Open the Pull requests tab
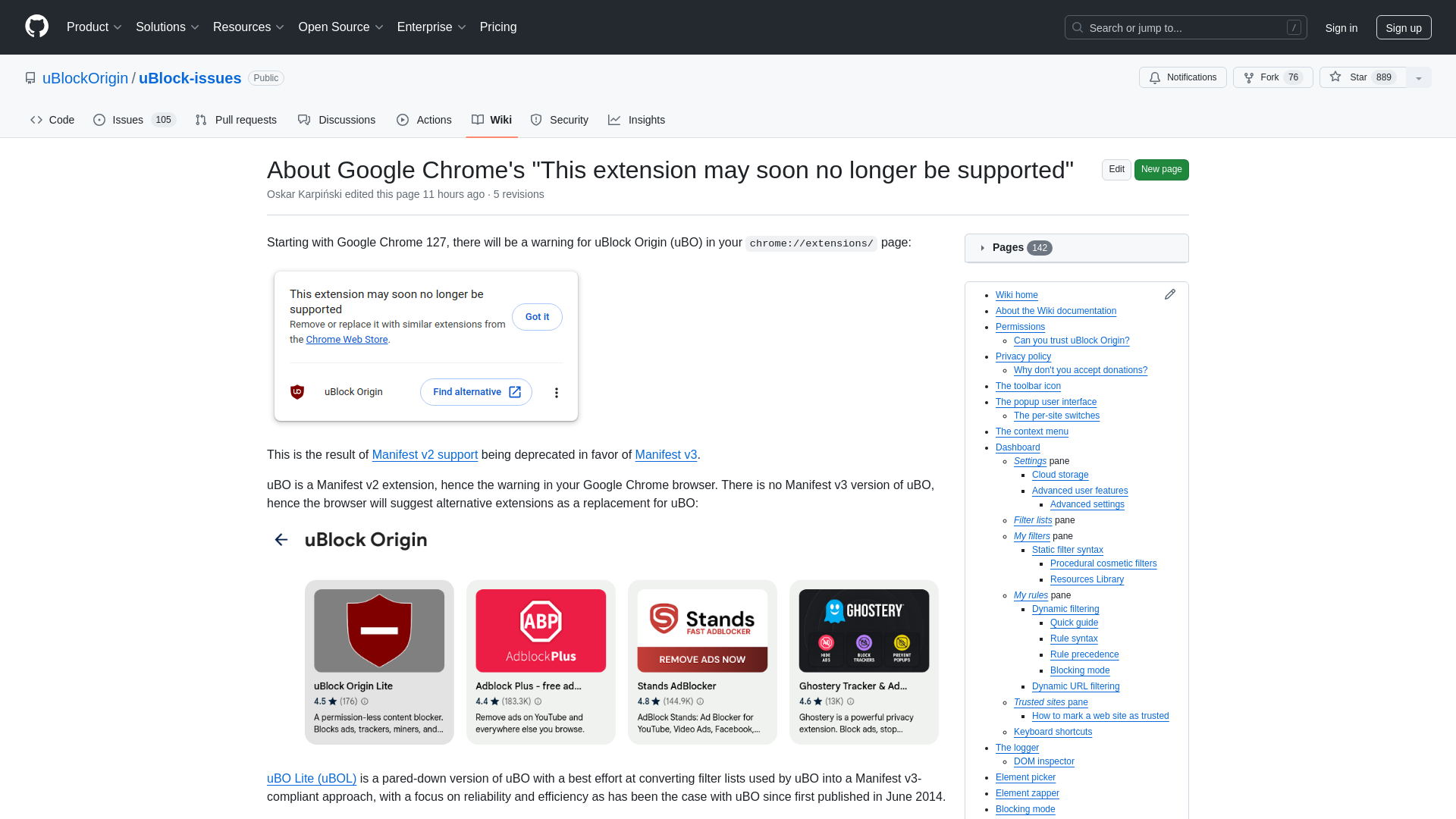The height and width of the screenshot is (819, 1456). point(236,120)
